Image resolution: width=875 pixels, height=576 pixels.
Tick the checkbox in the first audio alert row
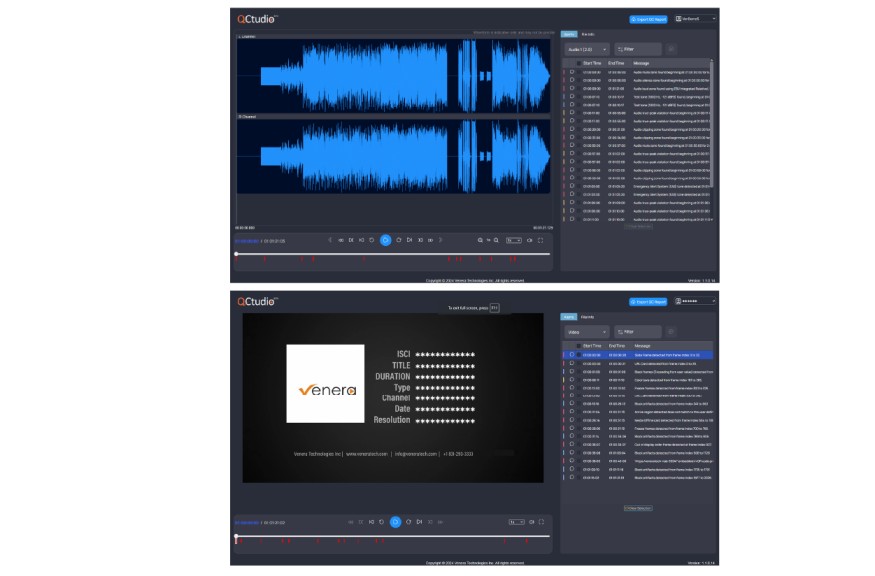[x=572, y=72]
